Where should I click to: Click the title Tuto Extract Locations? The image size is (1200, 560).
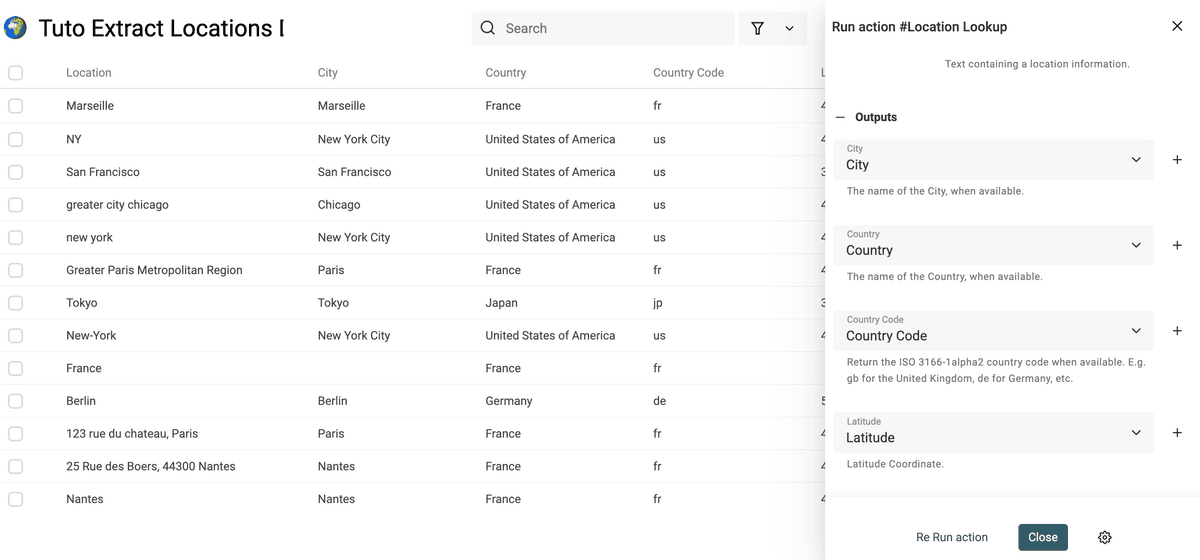[x=161, y=28]
